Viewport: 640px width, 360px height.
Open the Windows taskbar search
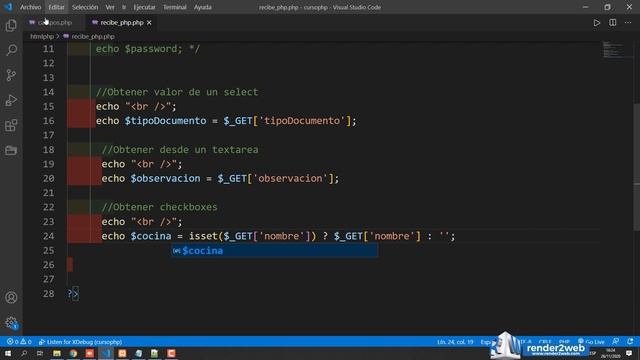tap(24, 353)
